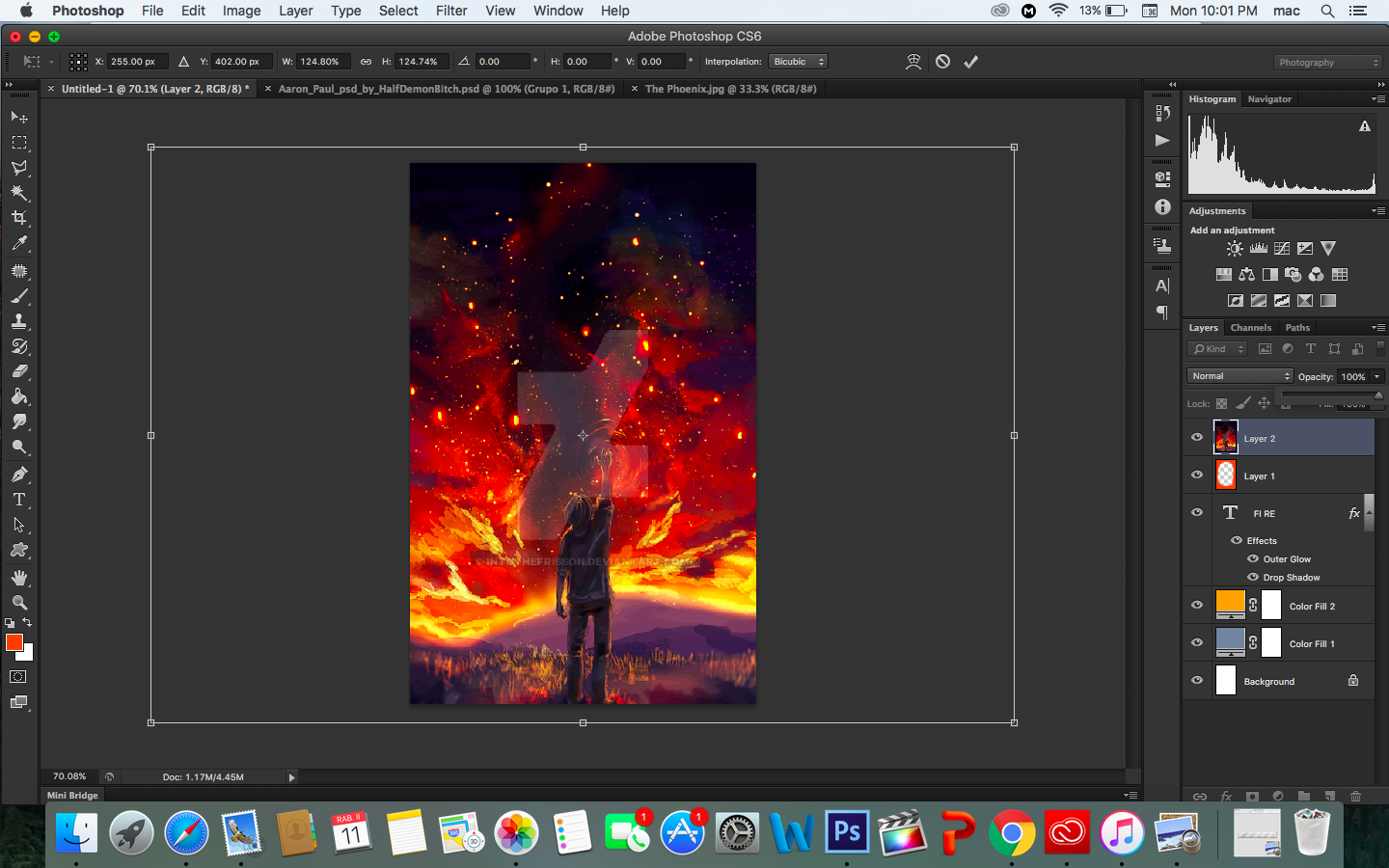
Task: Select the Path Selection tool
Action: pos(19,526)
